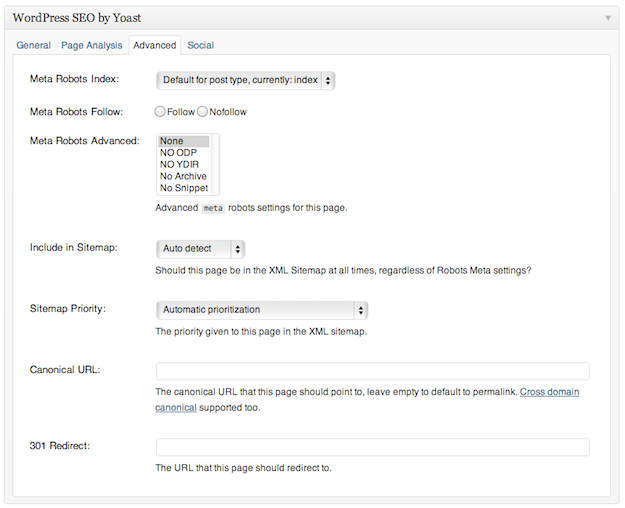Select the Nofollow radio button
The image size is (625, 508).
pyautogui.click(x=202, y=112)
